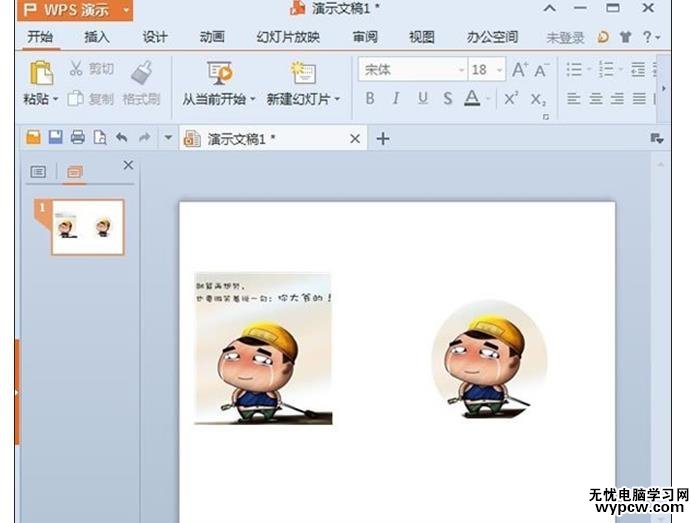This screenshot has width=700, height=523.
Task: Save the document with floppy disk icon
Action: click(x=55, y=137)
